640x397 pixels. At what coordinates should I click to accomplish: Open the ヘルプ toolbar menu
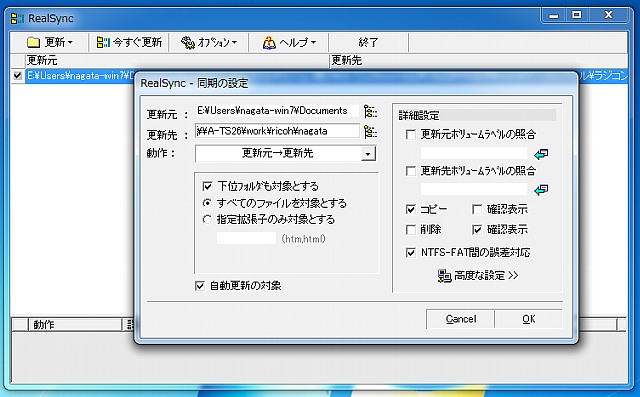[289, 42]
